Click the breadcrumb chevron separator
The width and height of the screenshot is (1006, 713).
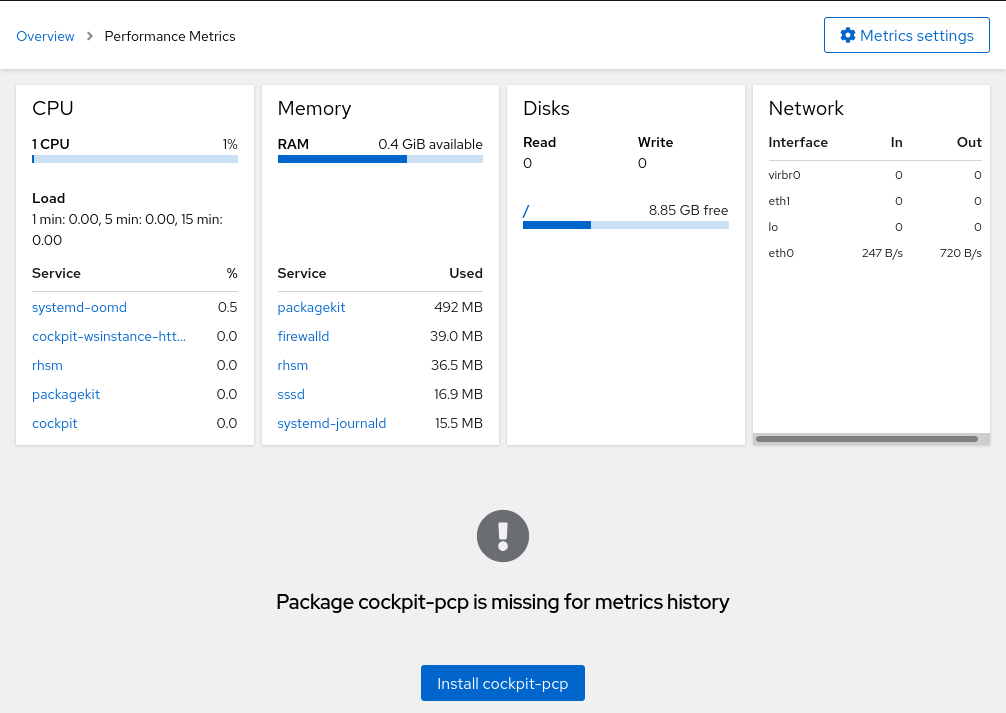tap(90, 36)
